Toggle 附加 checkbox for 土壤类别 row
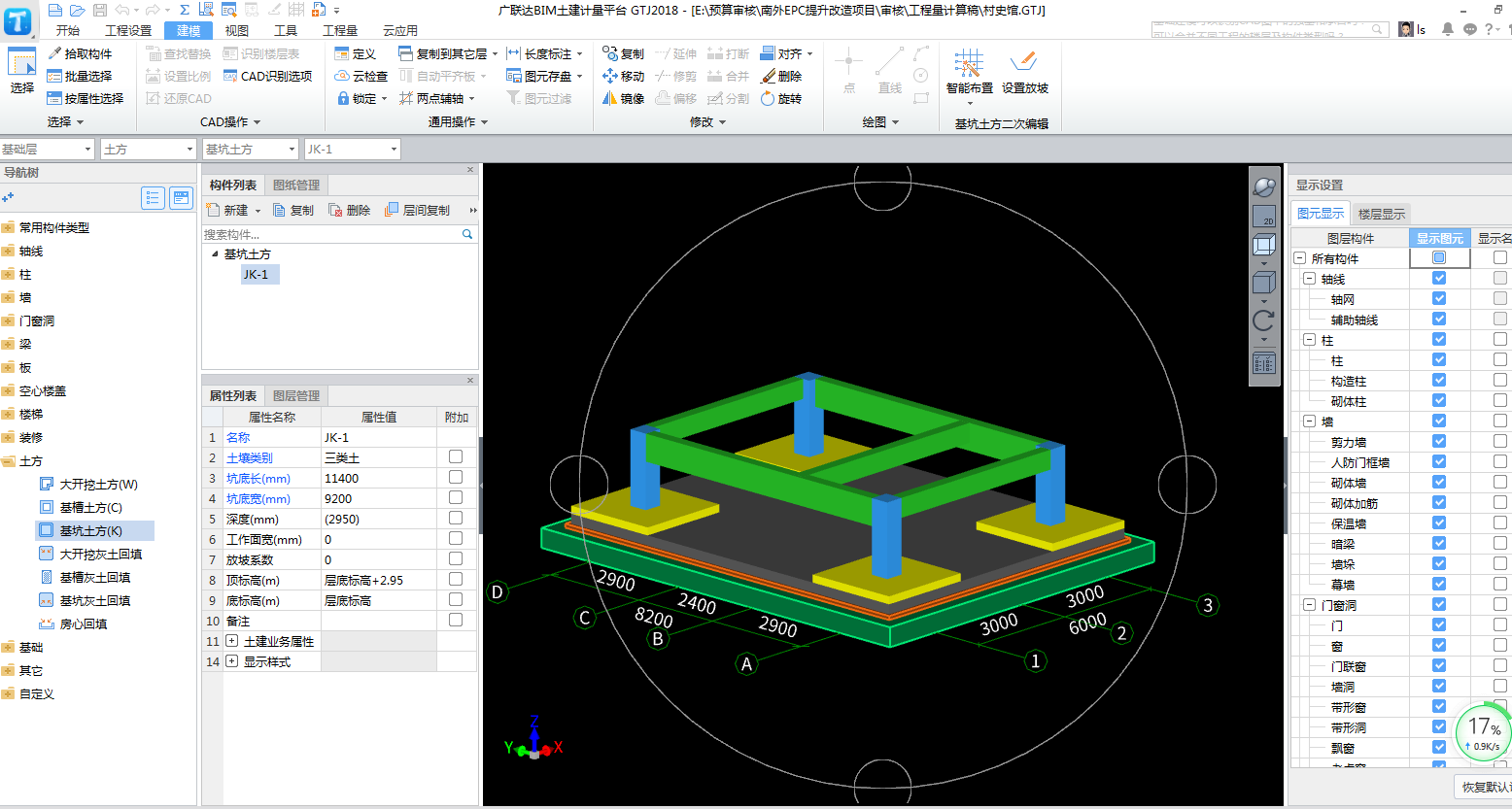Image resolution: width=1512 pixels, height=809 pixels. pyautogui.click(x=456, y=456)
